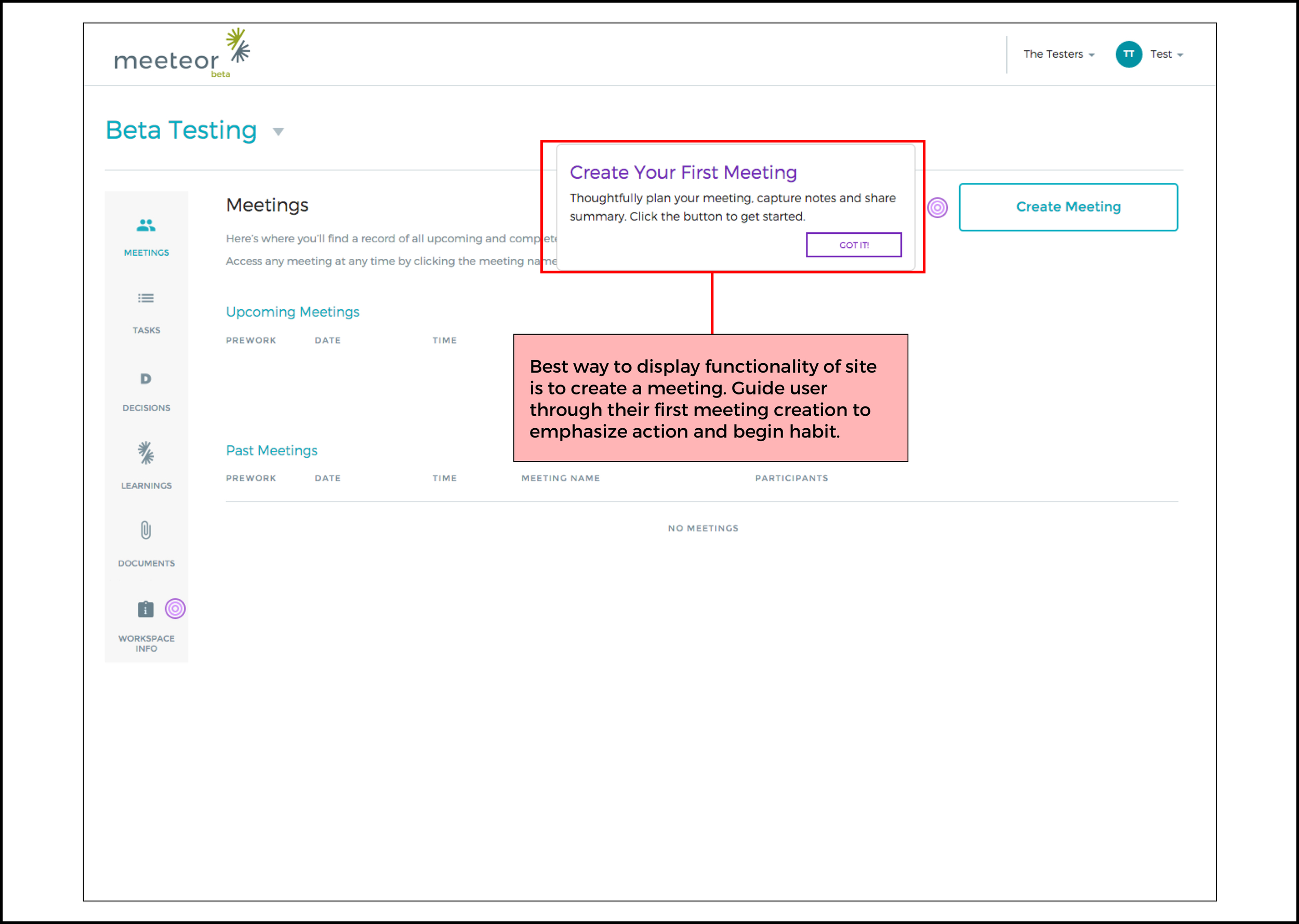1299x924 pixels.
Task: Click the Past Meetings heading
Action: coord(271,451)
